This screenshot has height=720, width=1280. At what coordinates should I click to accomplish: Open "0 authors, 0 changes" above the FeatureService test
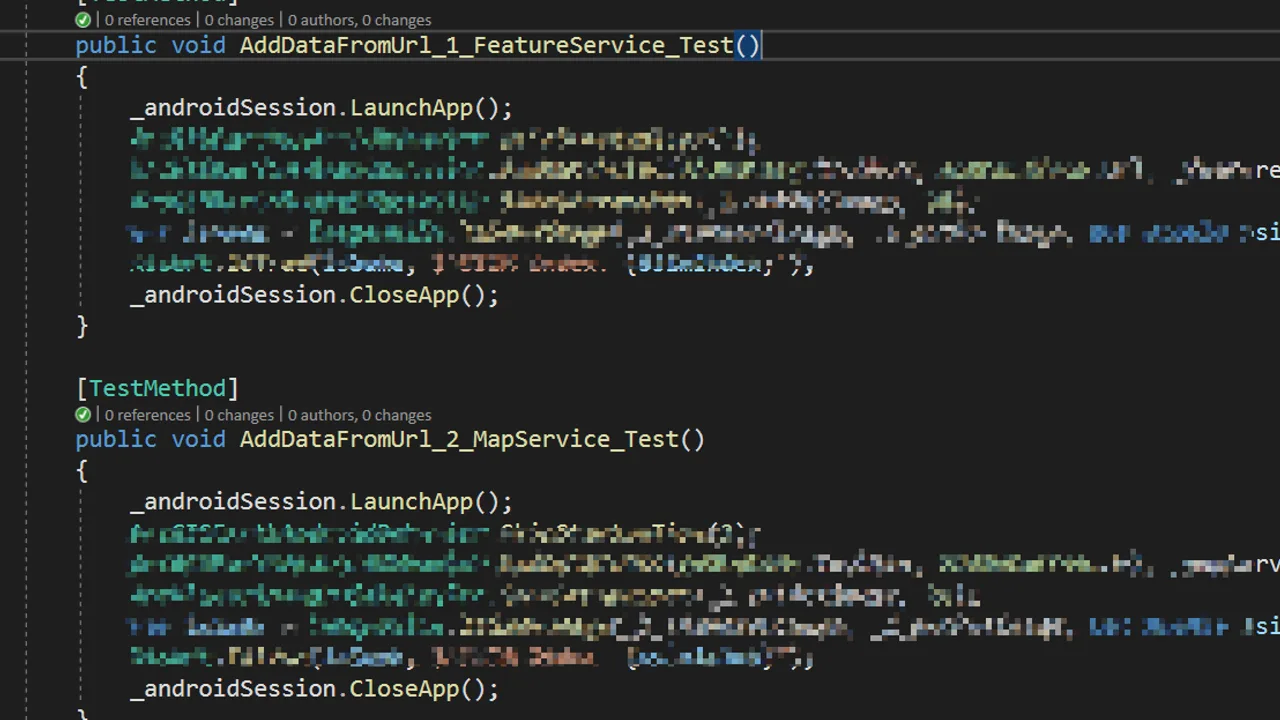click(360, 20)
